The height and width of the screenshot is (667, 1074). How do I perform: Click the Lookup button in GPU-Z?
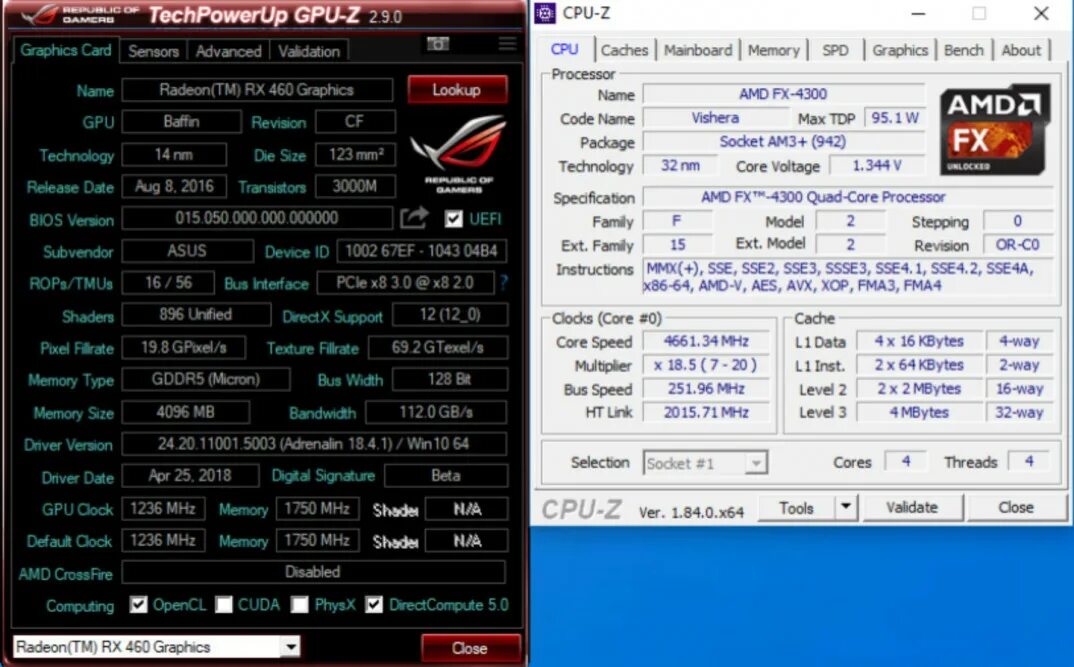pos(457,90)
